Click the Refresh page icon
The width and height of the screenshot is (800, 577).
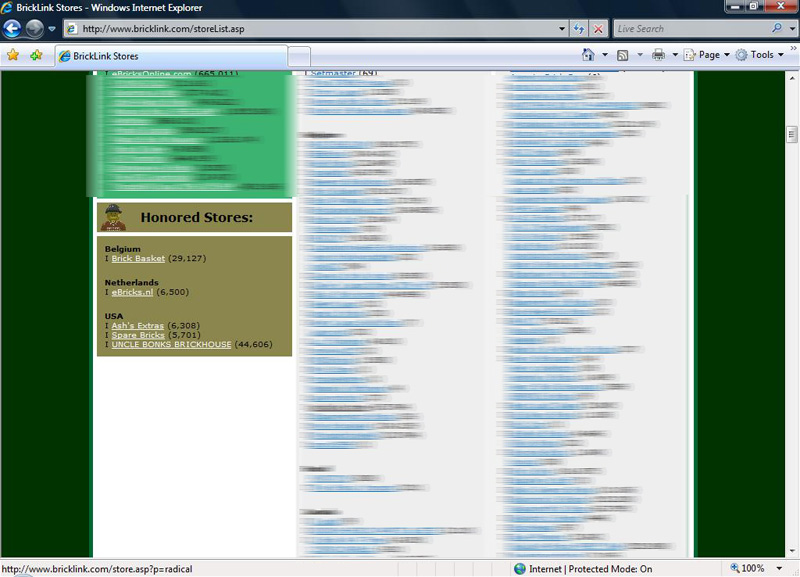pos(579,29)
